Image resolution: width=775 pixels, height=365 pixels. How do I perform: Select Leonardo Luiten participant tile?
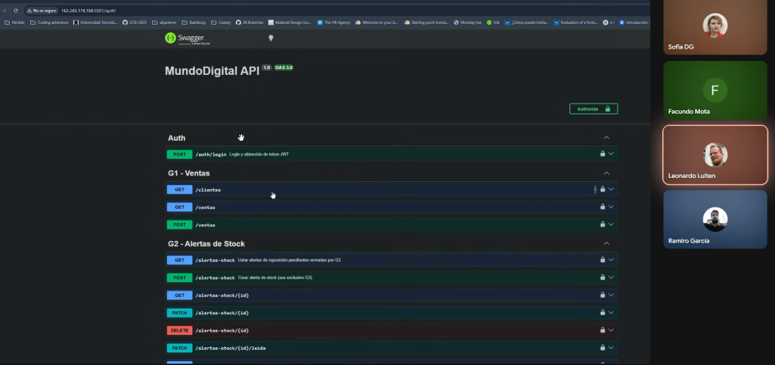(715, 155)
